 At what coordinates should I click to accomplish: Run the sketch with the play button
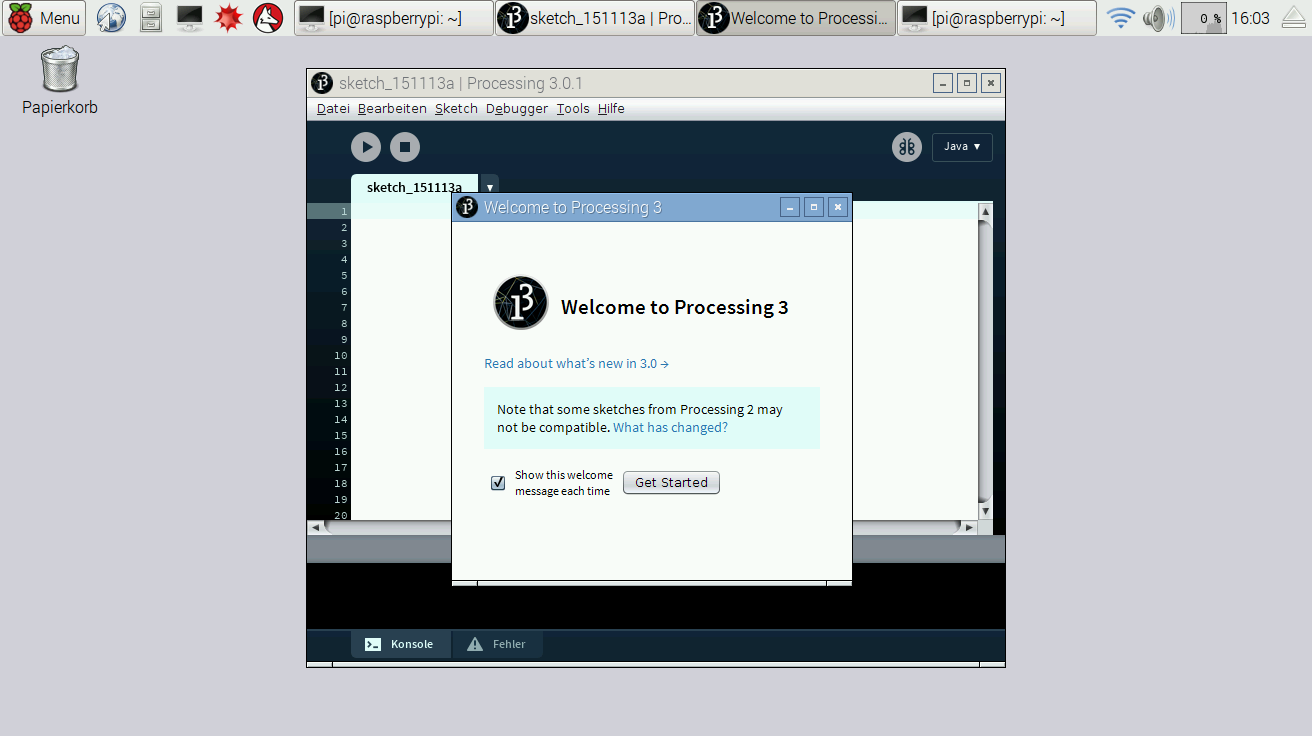pyautogui.click(x=366, y=147)
